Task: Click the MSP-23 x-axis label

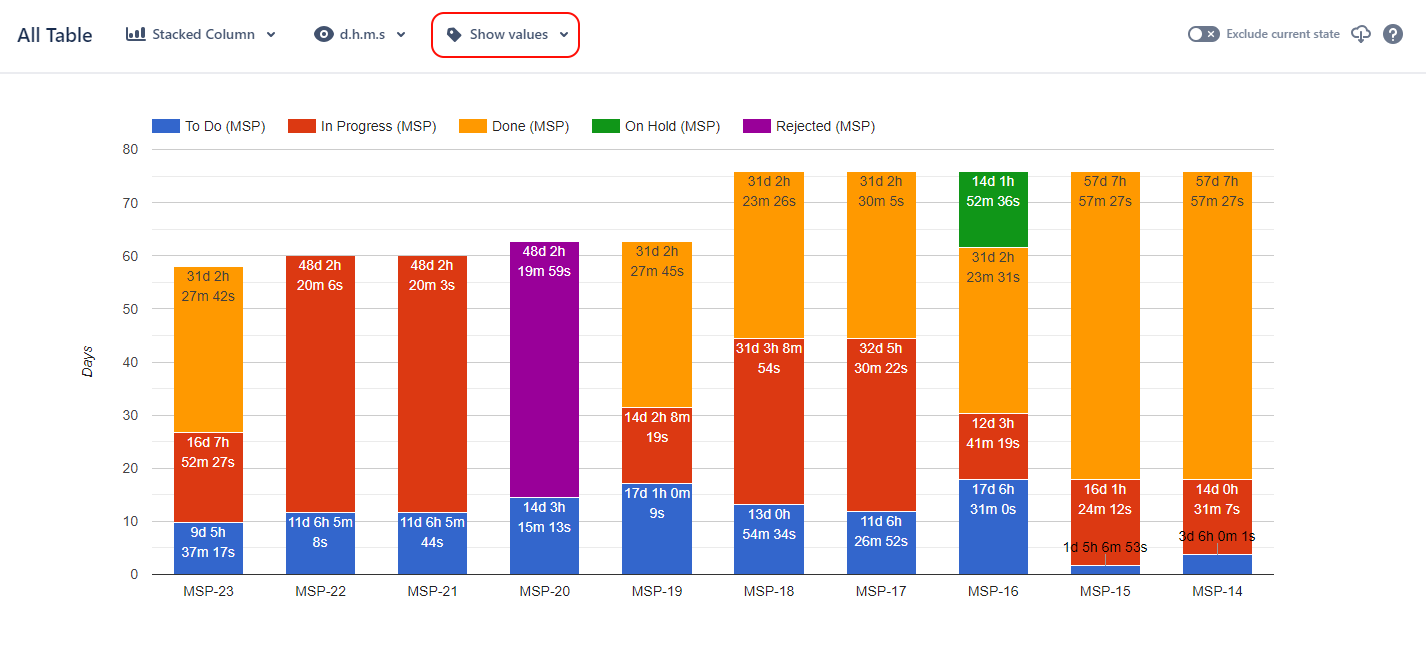Action: [x=208, y=591]
